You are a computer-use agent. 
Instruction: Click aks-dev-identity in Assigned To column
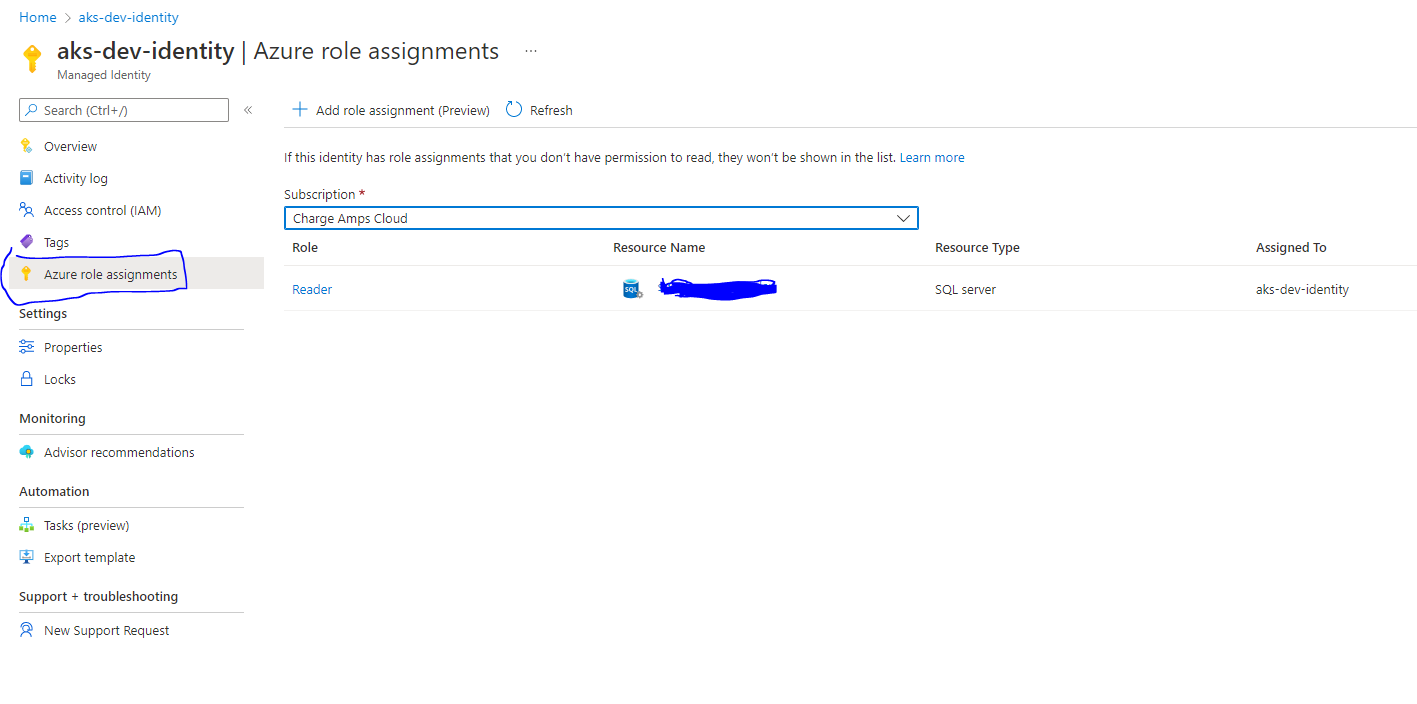pos(1302,289)
